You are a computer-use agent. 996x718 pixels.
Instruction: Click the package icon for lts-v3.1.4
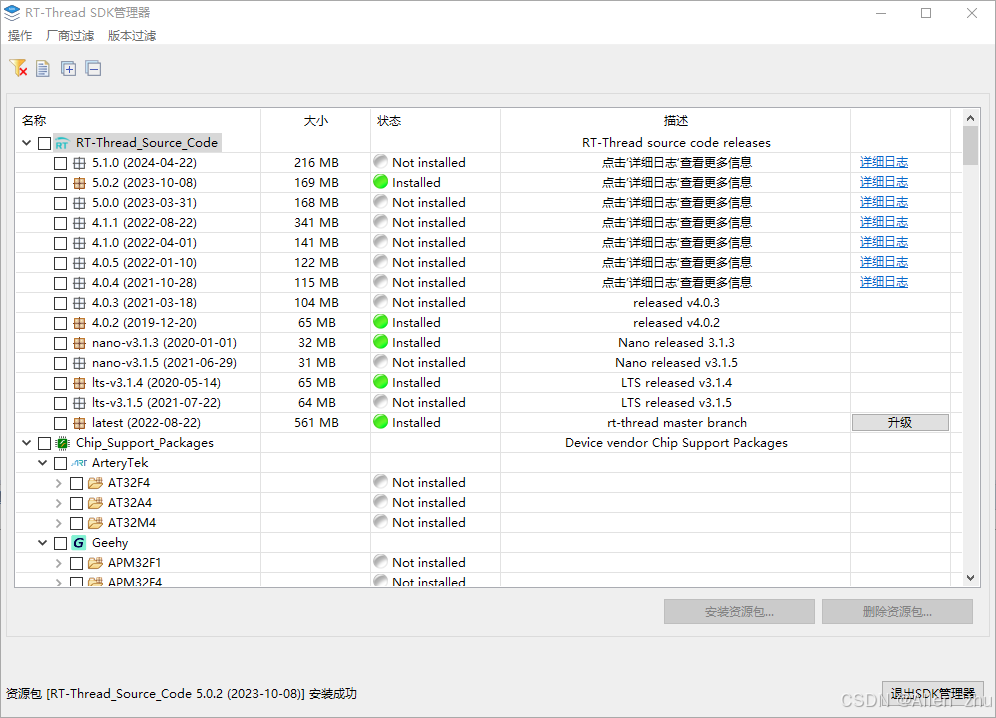pyautogui.click(x=79, y=383)
